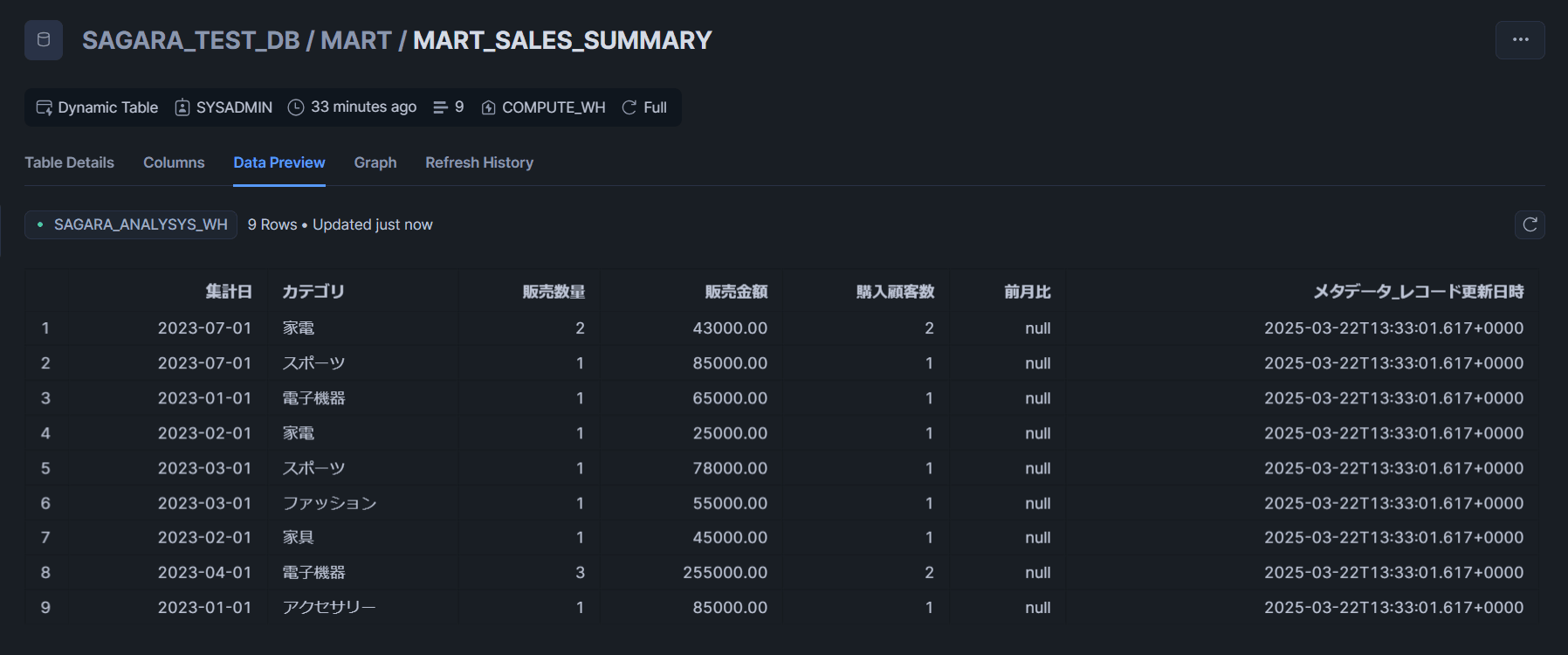Click row number 5 in the table
The height and width of the screenshot is (655, 1568).
(x=45, y=468)
